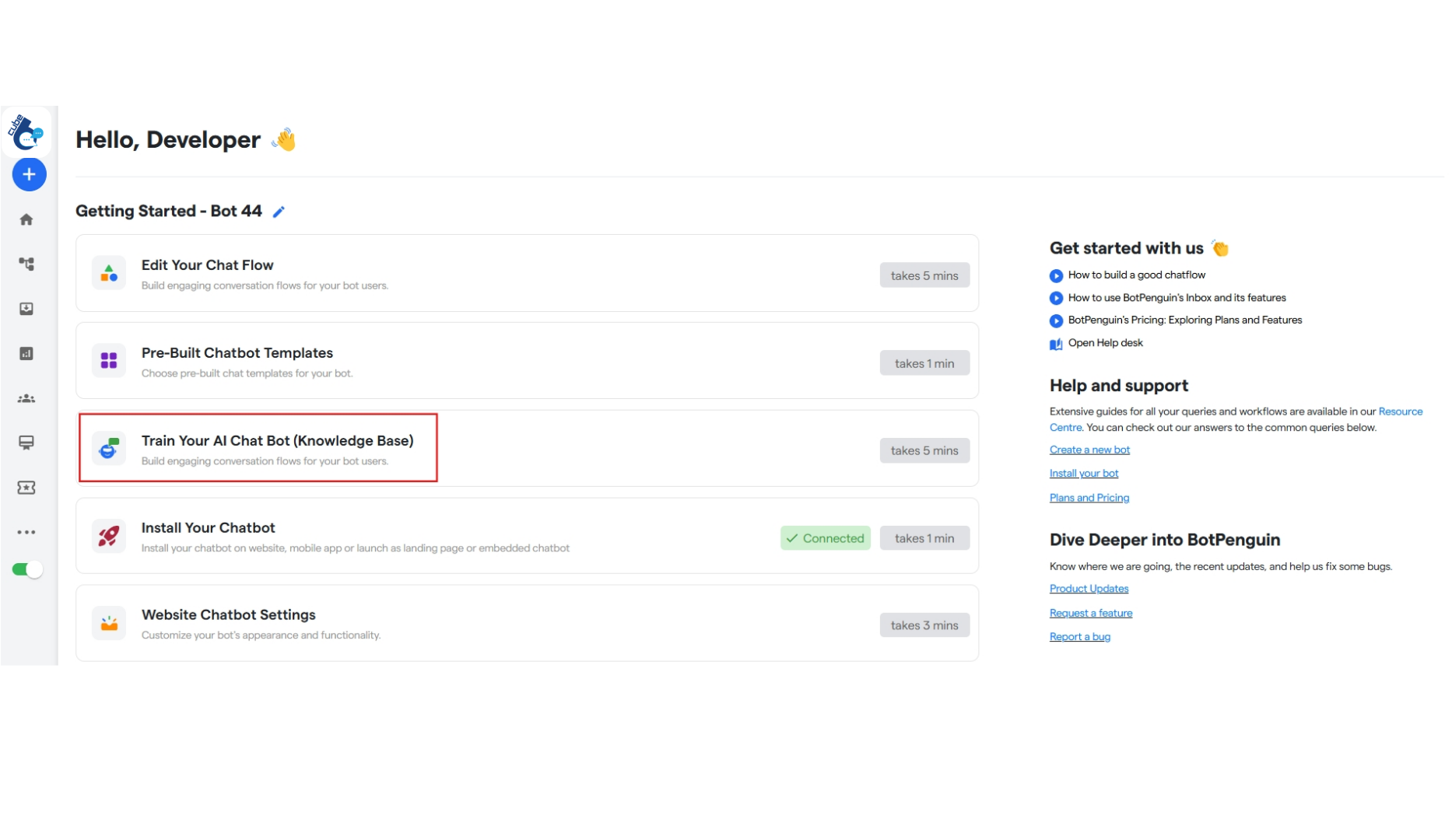Open Edit Your Chat Flow title
The width and height of the screenshot is (1452, 840).
click(x=207, y=265)
